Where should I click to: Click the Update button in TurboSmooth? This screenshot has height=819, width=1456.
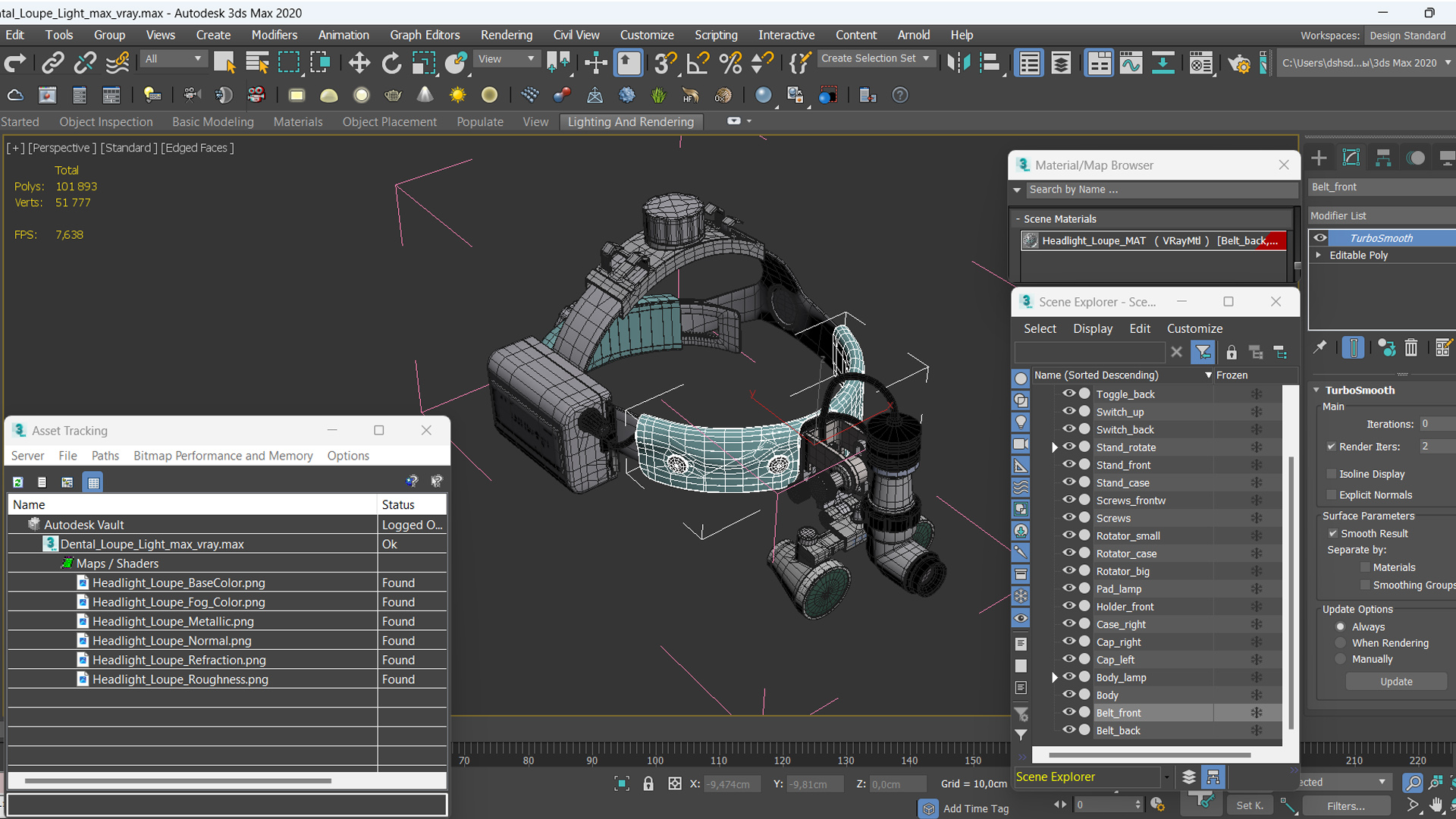pos(1396,681)
